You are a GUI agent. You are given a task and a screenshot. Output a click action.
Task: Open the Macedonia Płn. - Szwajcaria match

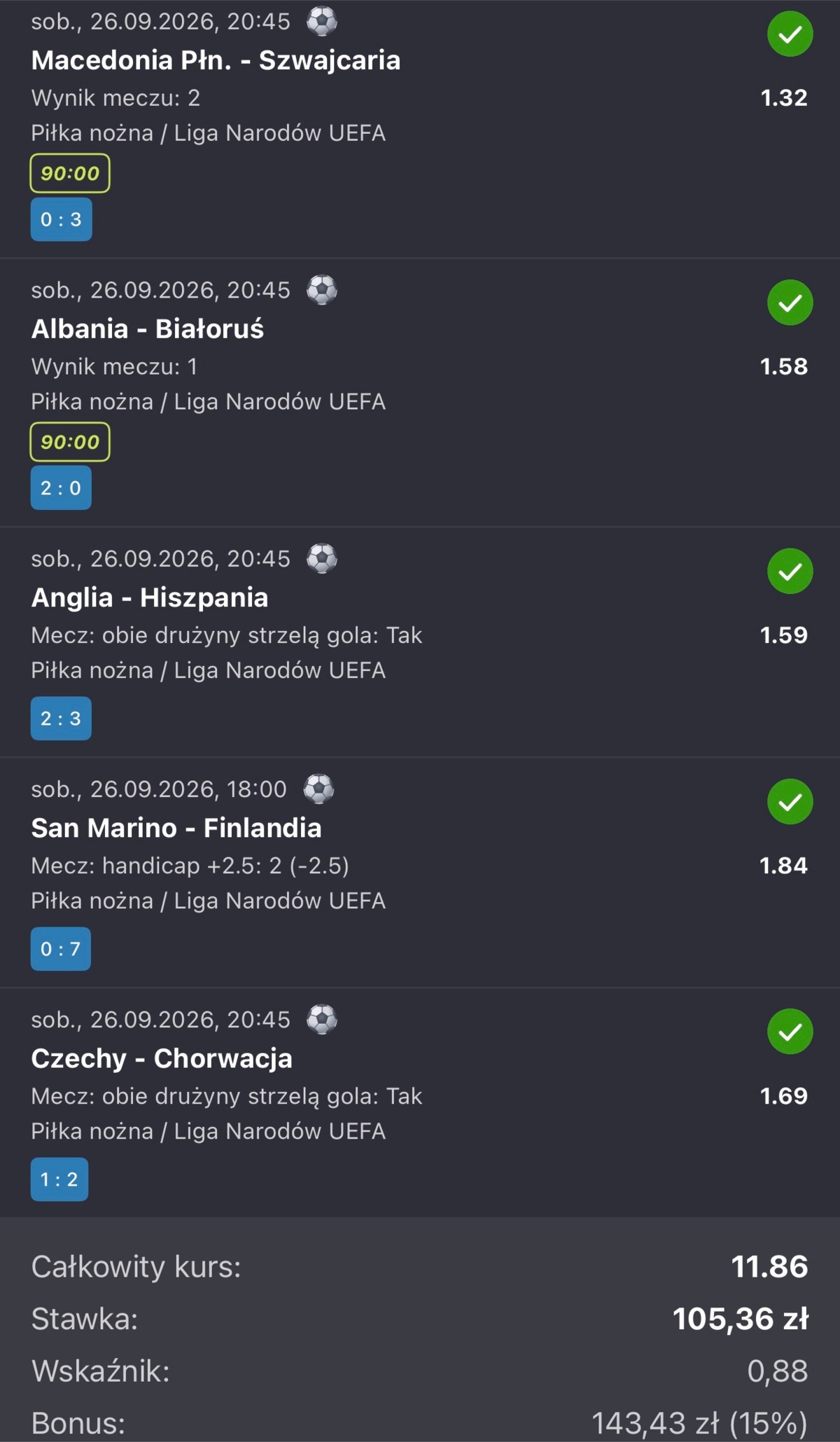pyautogui.click(x=216, y=60)
